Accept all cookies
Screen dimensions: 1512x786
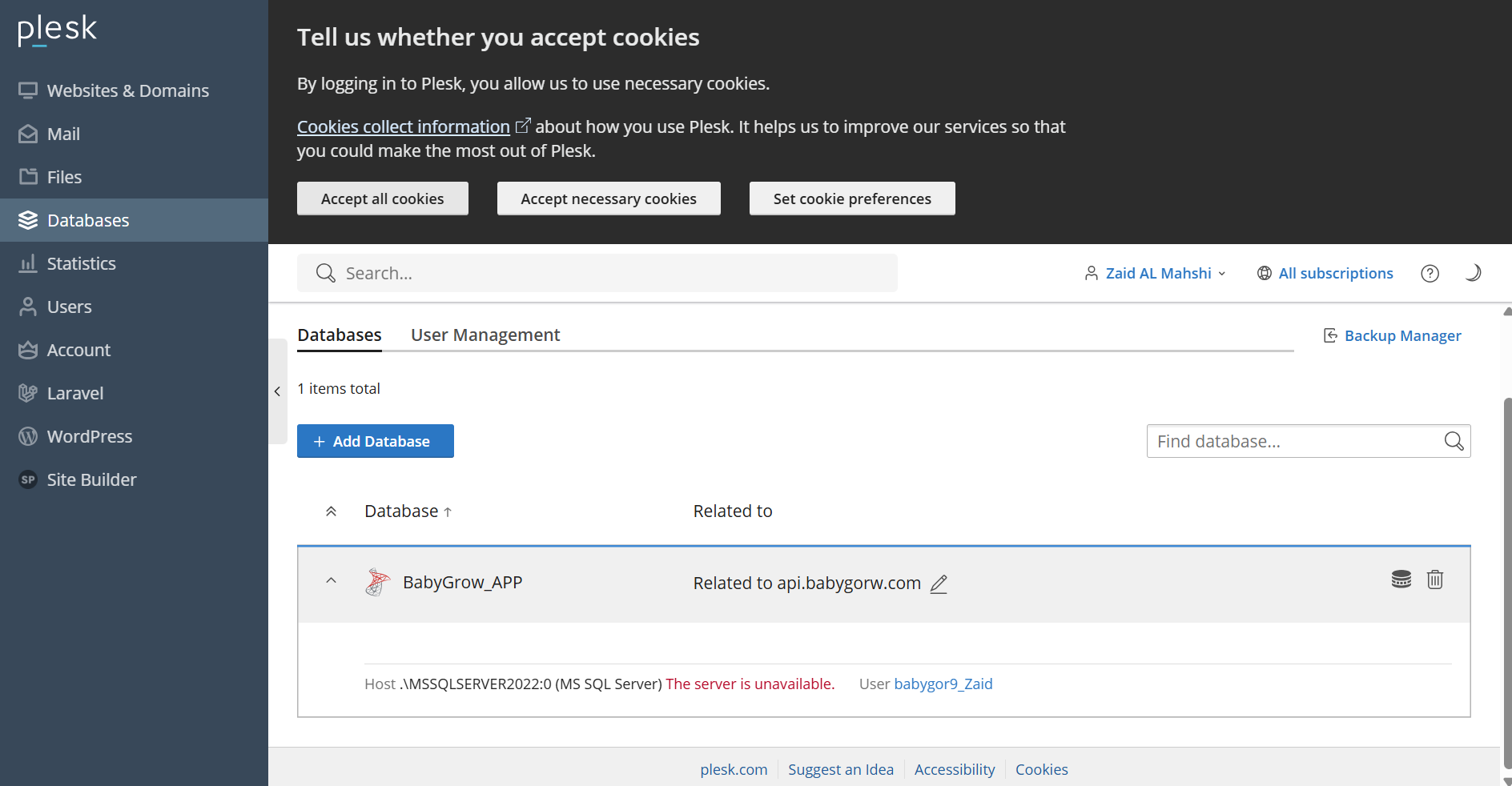click(383, 199)
